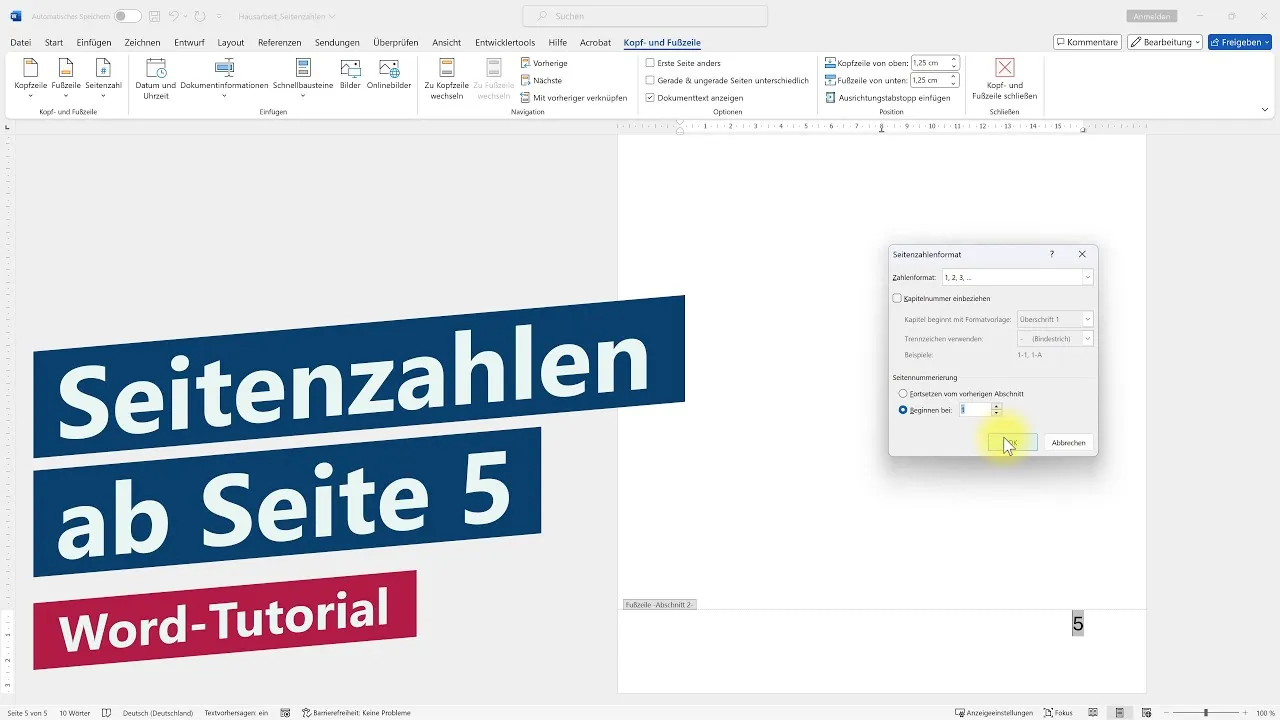Click Kopfzeile von oben spinner arrows
The height and width of the screenshot is (720, 1280).
click(x=955, y=63)
